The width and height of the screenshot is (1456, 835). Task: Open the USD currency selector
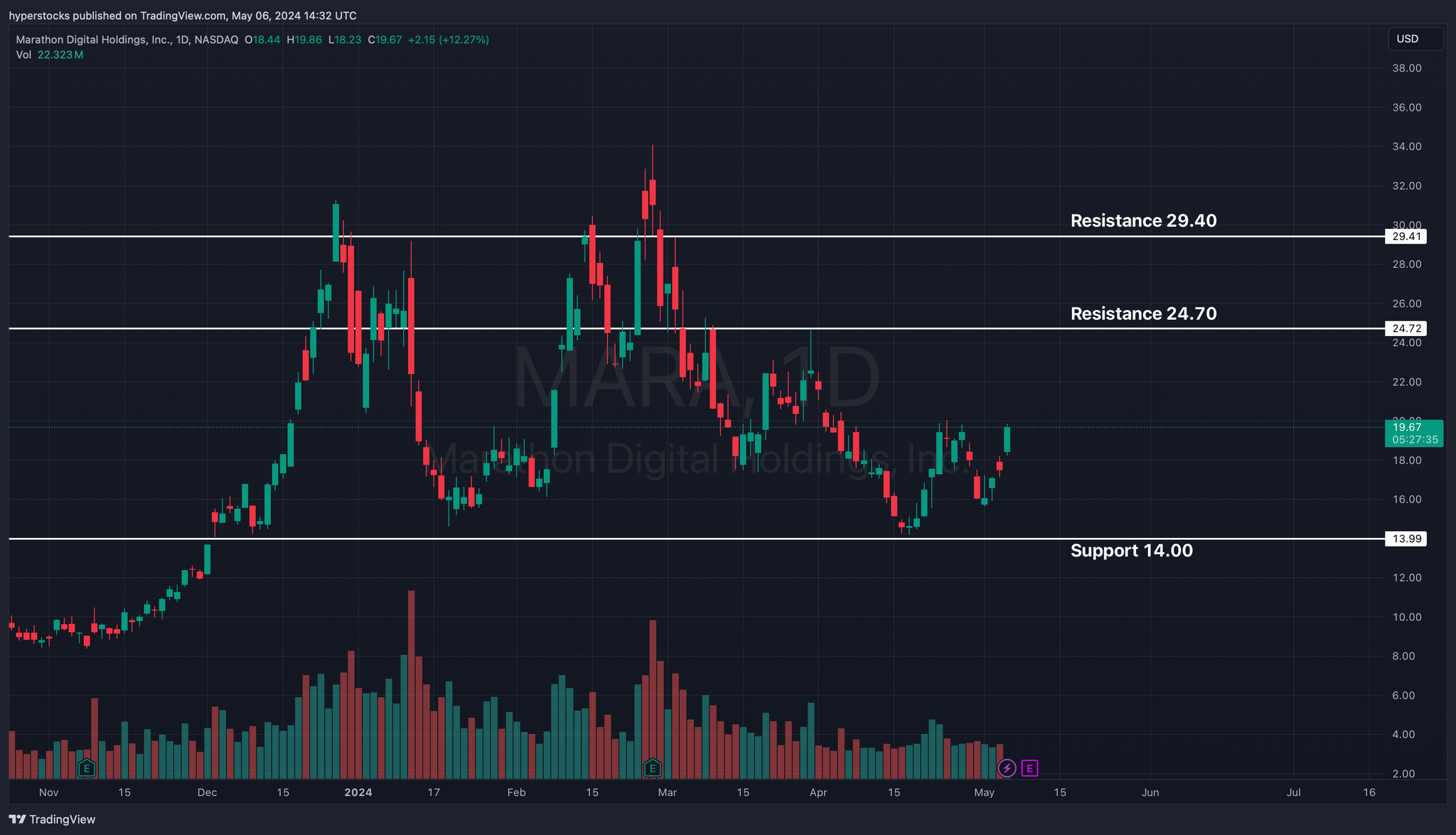pos(1415,39)
